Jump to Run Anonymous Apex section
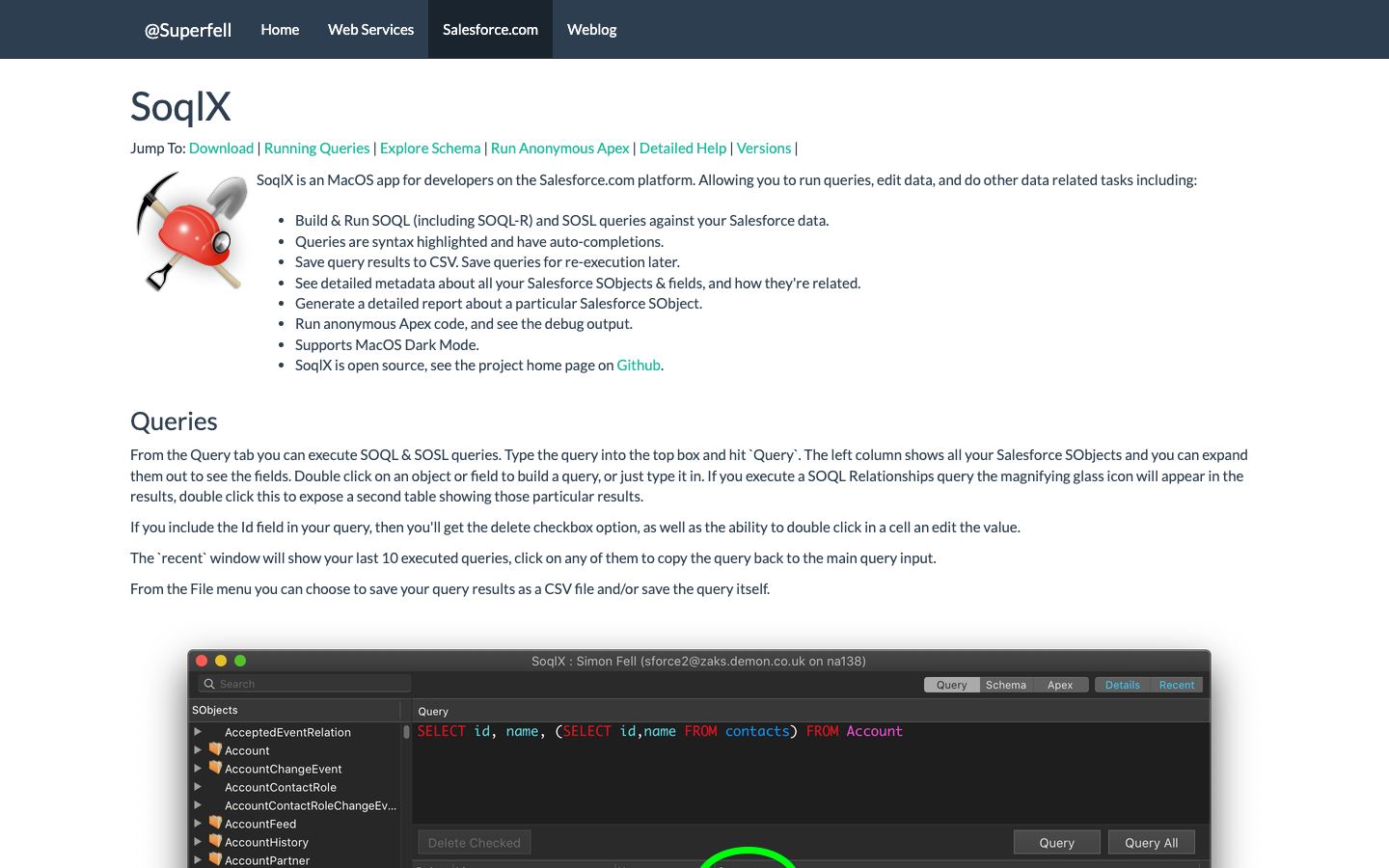 (559, 149)
